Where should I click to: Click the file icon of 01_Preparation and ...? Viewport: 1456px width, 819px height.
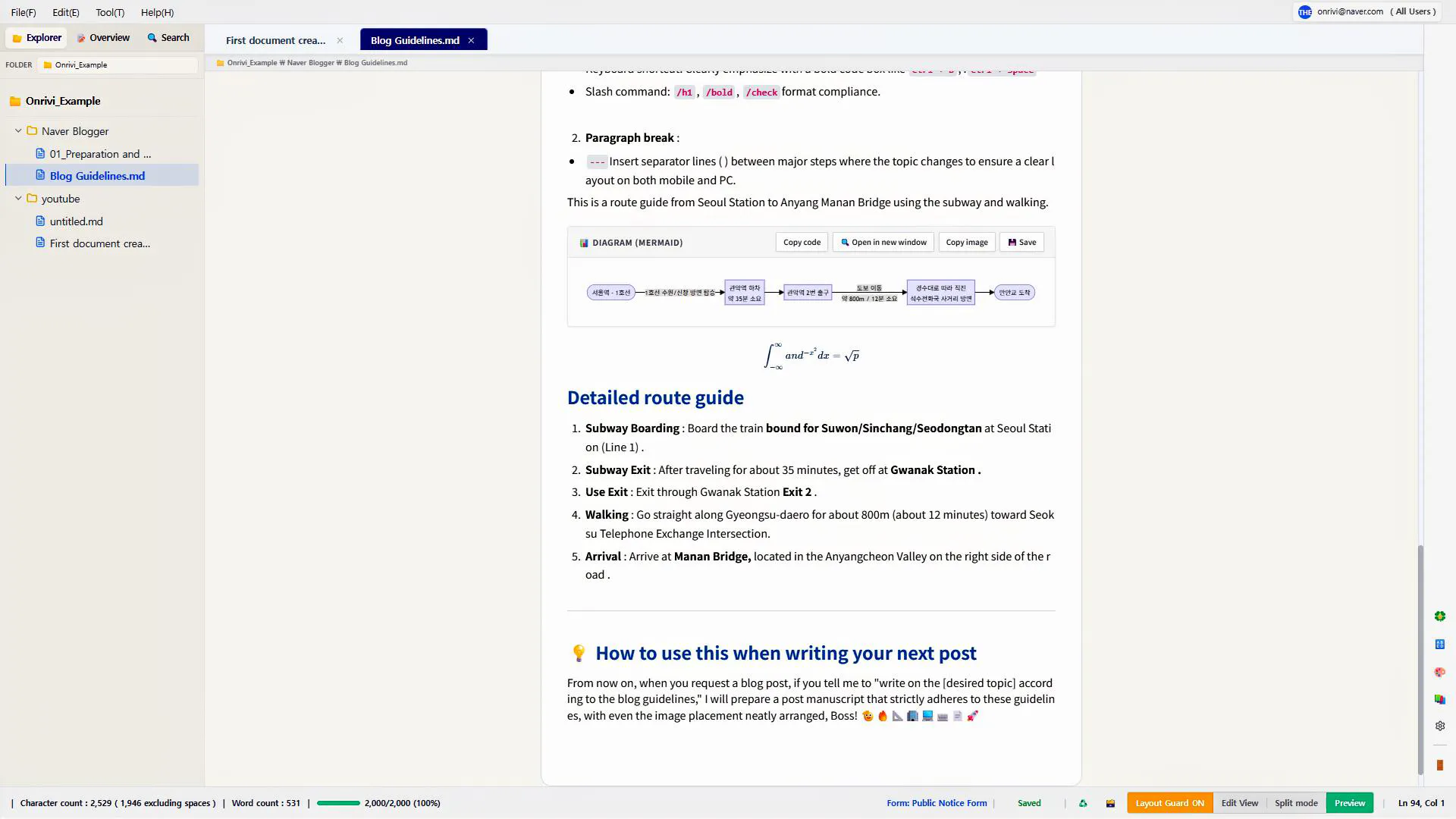pyautogui.click(x=41, y=154)
